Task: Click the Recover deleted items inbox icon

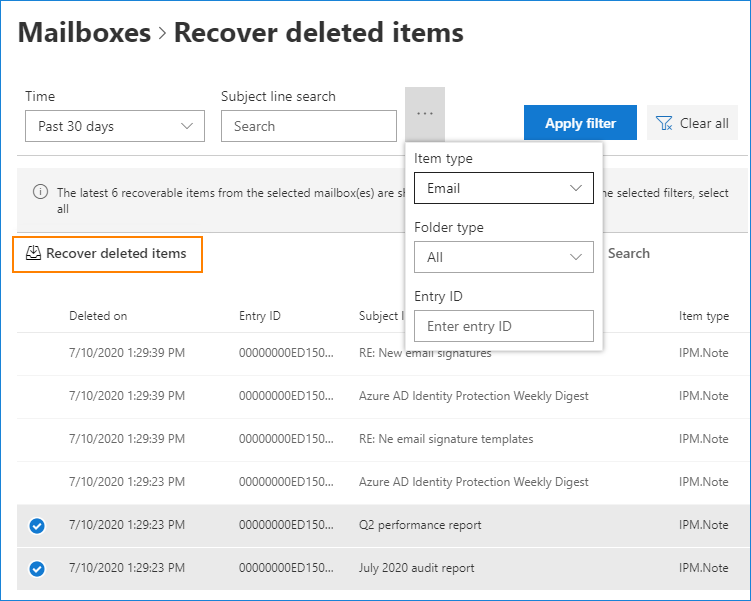Action: coord(33,253)
